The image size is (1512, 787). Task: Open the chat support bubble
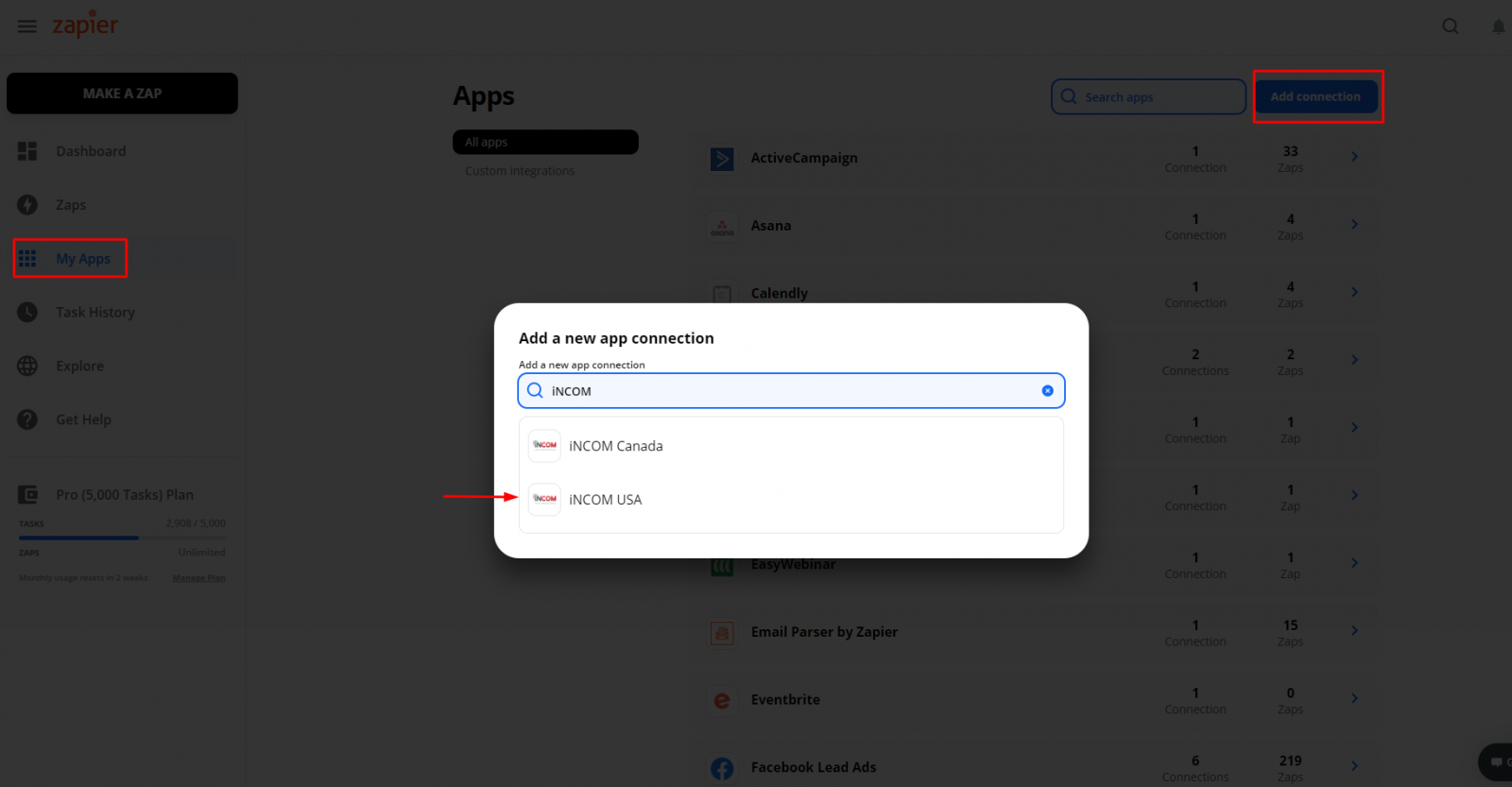pos(1496,761)
